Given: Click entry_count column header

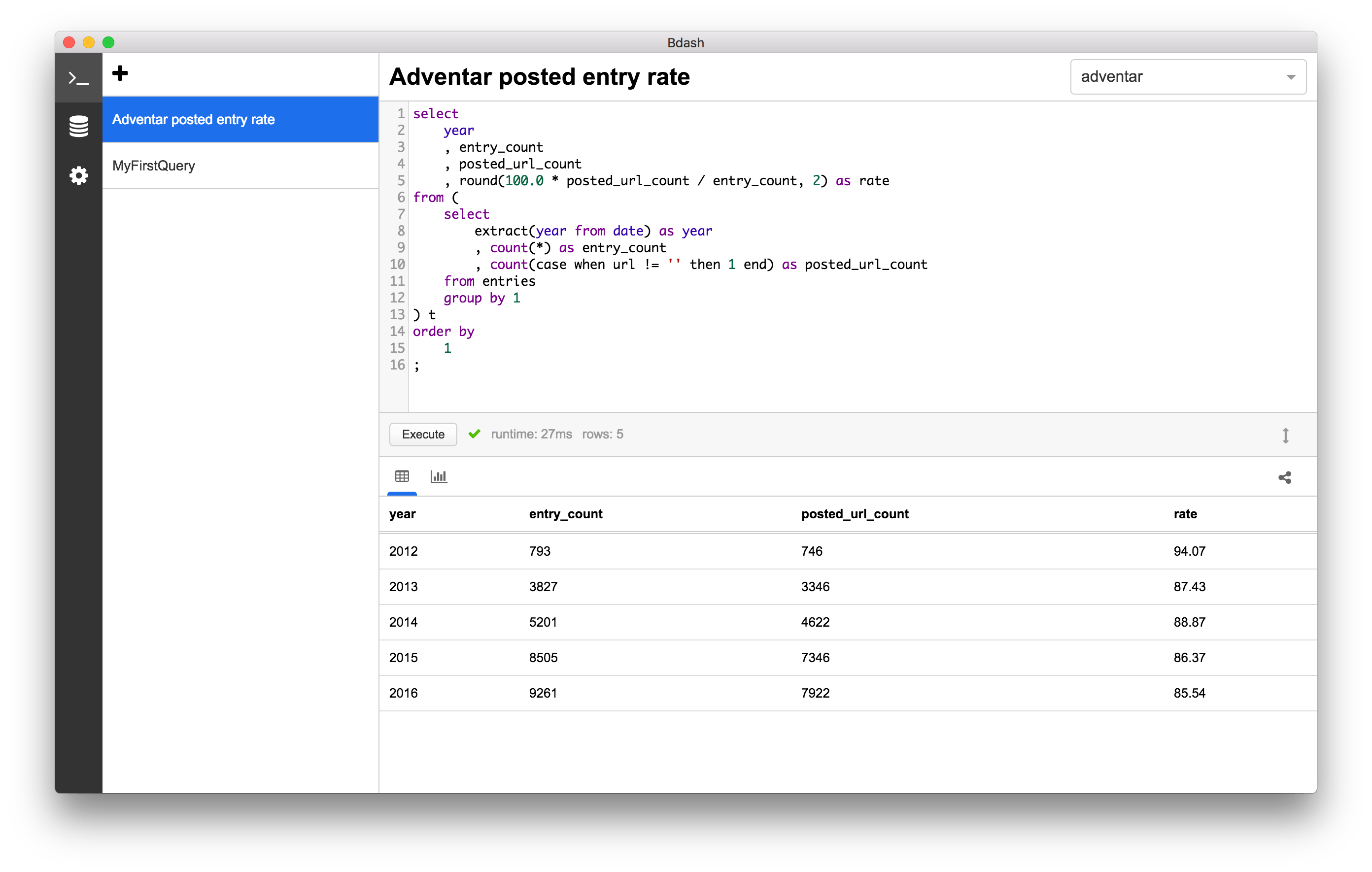Looking at the screenshot, I should [x=565, y=514].
